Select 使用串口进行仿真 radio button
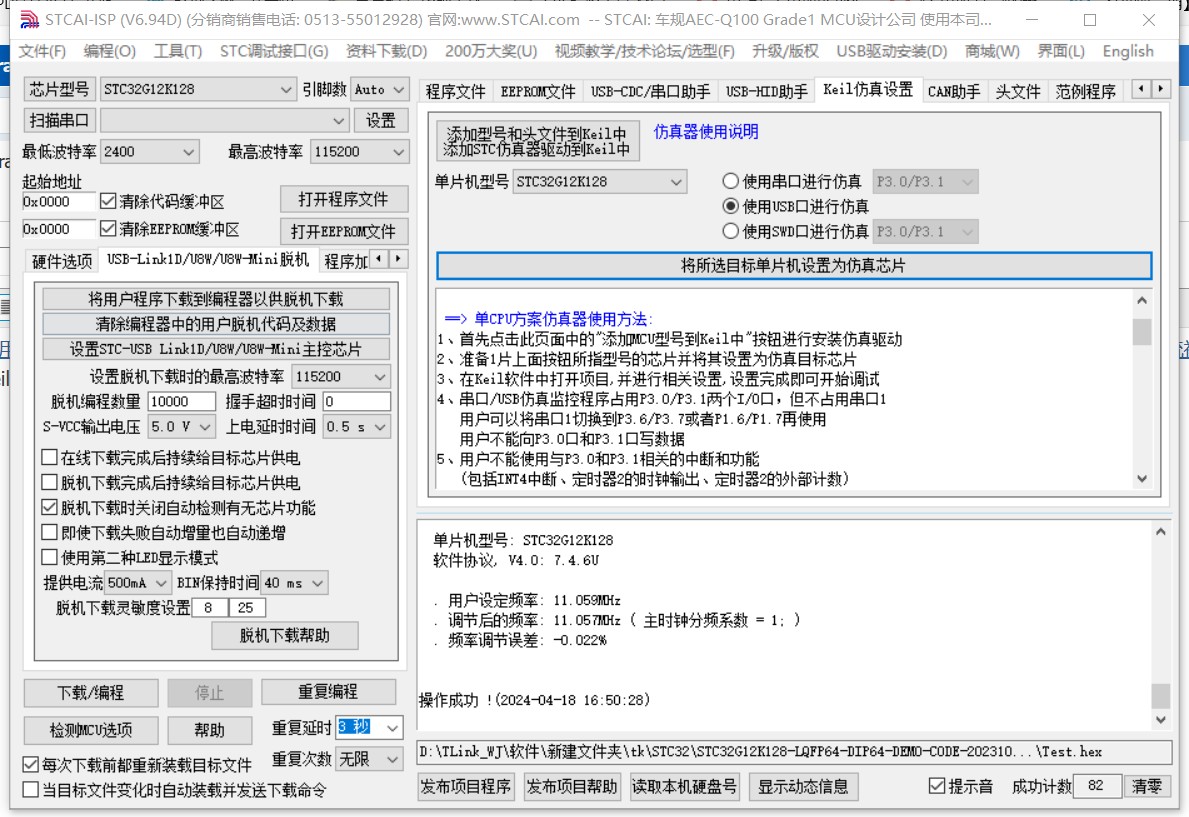 730,181
